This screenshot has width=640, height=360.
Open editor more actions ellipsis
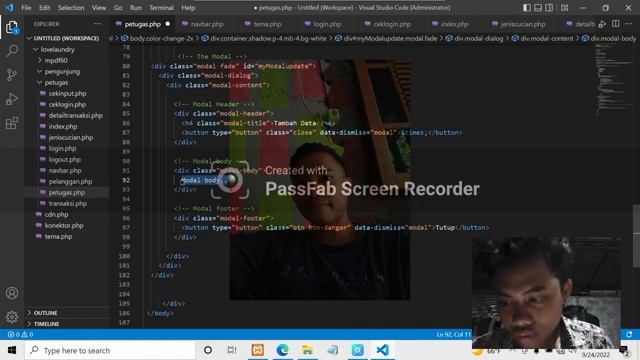(x=629, y=24)
